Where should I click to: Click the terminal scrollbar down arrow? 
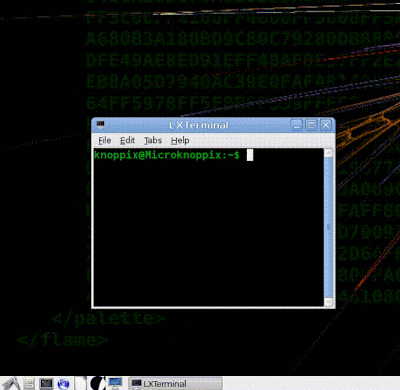coord(328,302)
